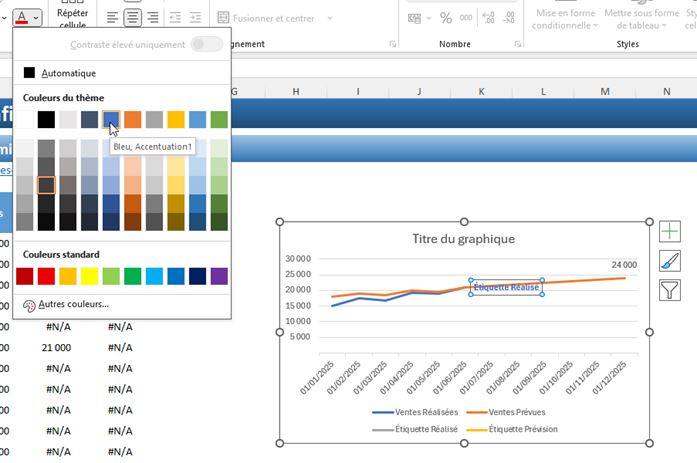Click Étiquette Prévision legend entry

tap(512, 429)
